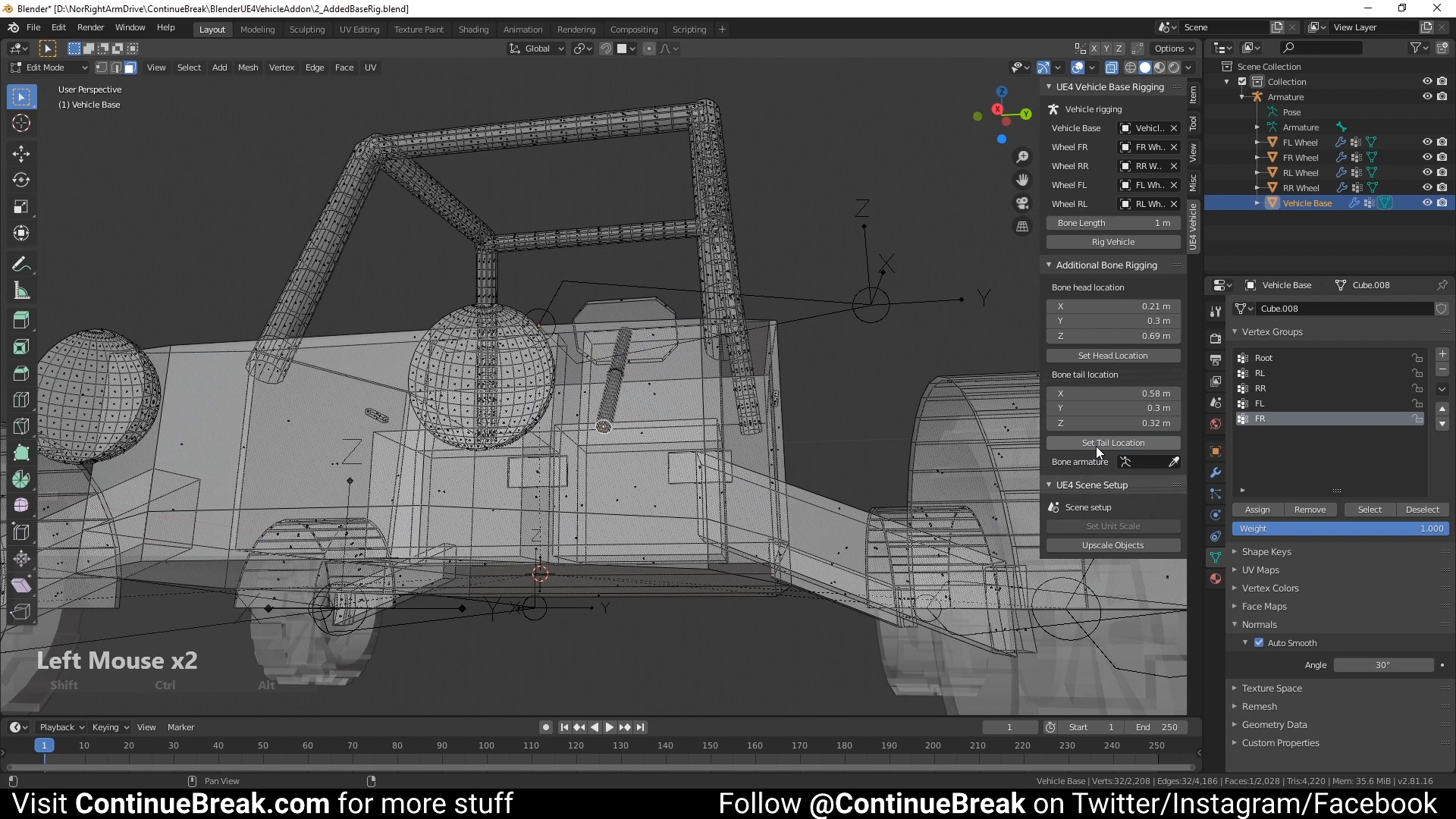The height and width of the screenshot is (819, 1456).
Task: Select the Poly Build tool
Action: coord(21,453)
